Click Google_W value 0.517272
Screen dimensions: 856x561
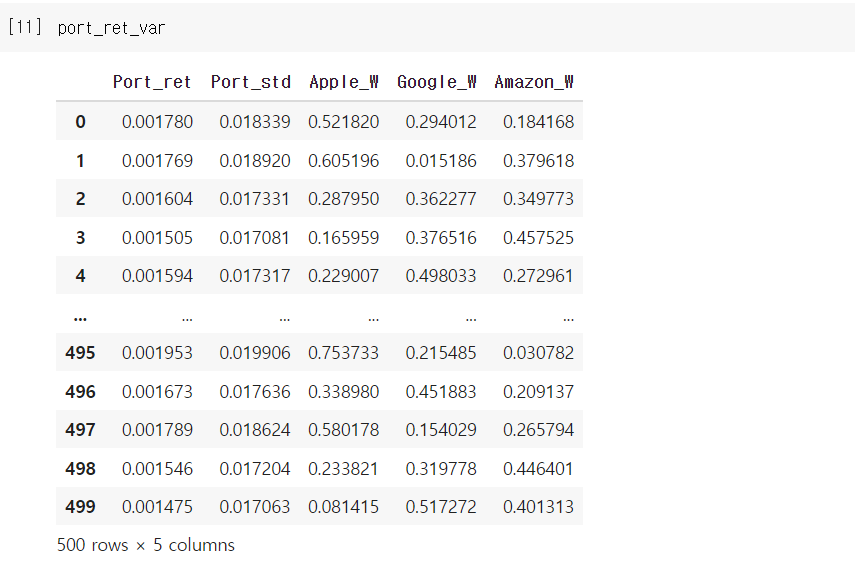tap(441, 506)
